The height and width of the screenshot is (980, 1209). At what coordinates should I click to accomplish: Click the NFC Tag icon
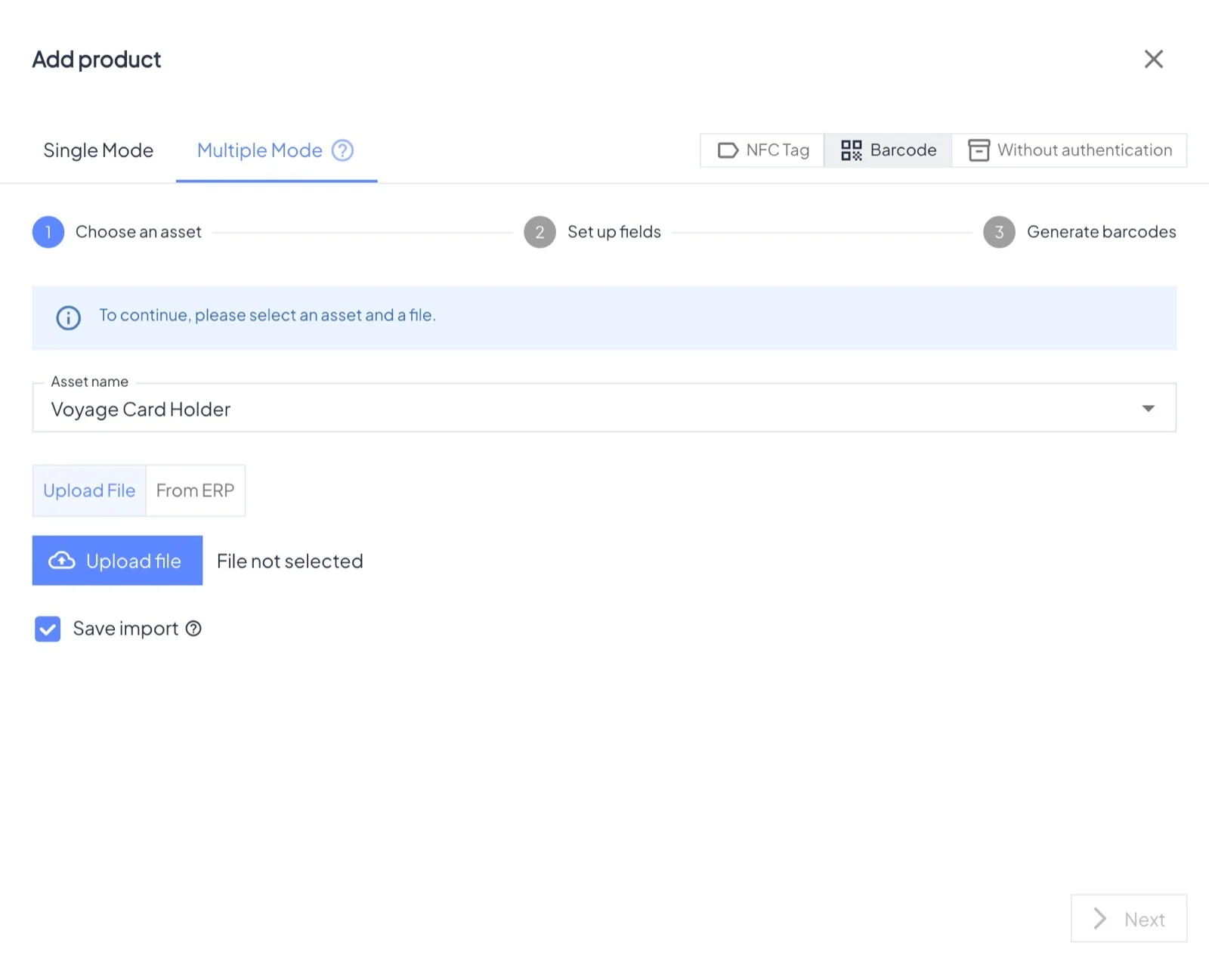coord(728,150)
